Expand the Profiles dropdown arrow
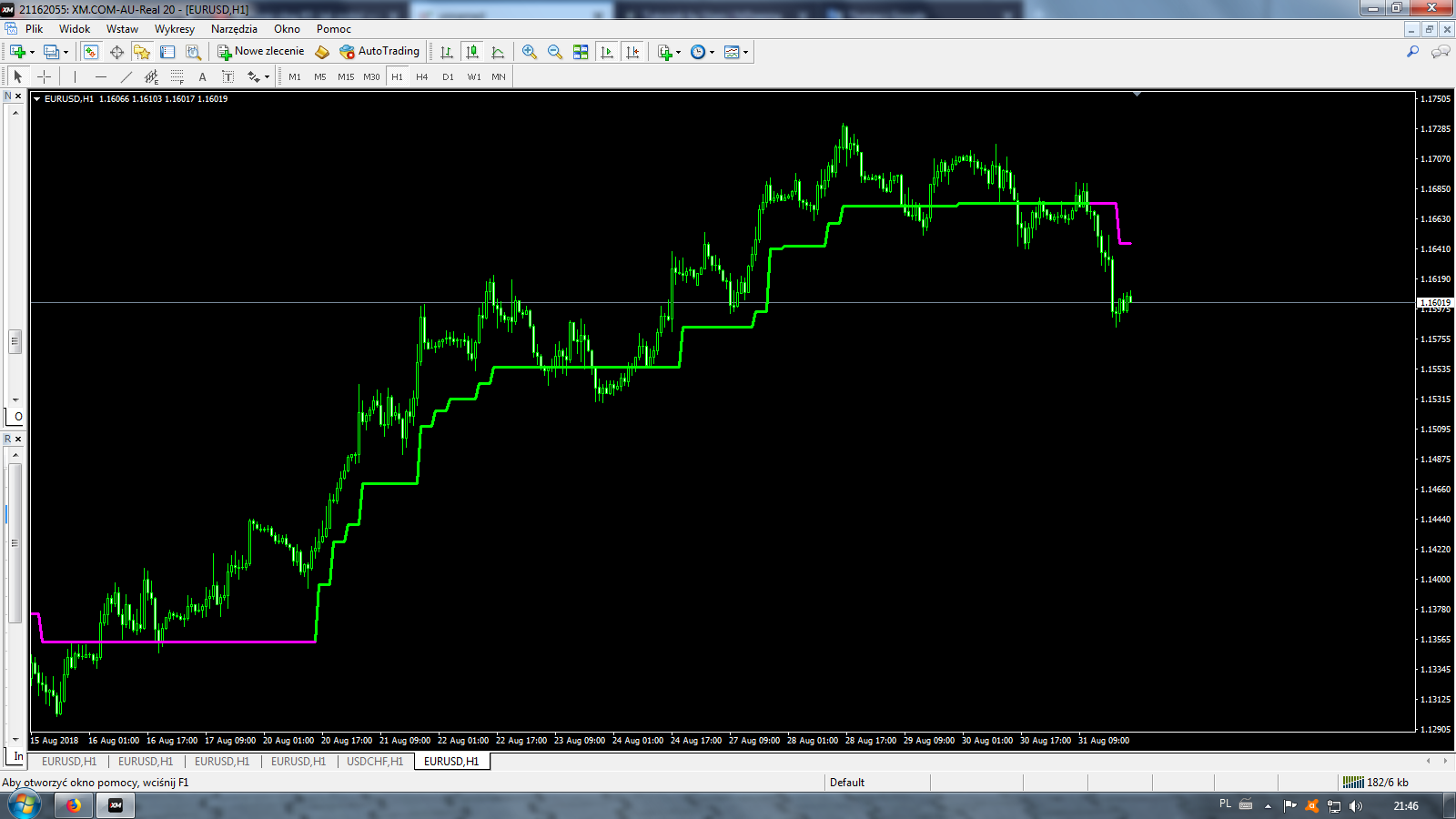Screen dimensions: 1456x819 click(x=66, y=52)
